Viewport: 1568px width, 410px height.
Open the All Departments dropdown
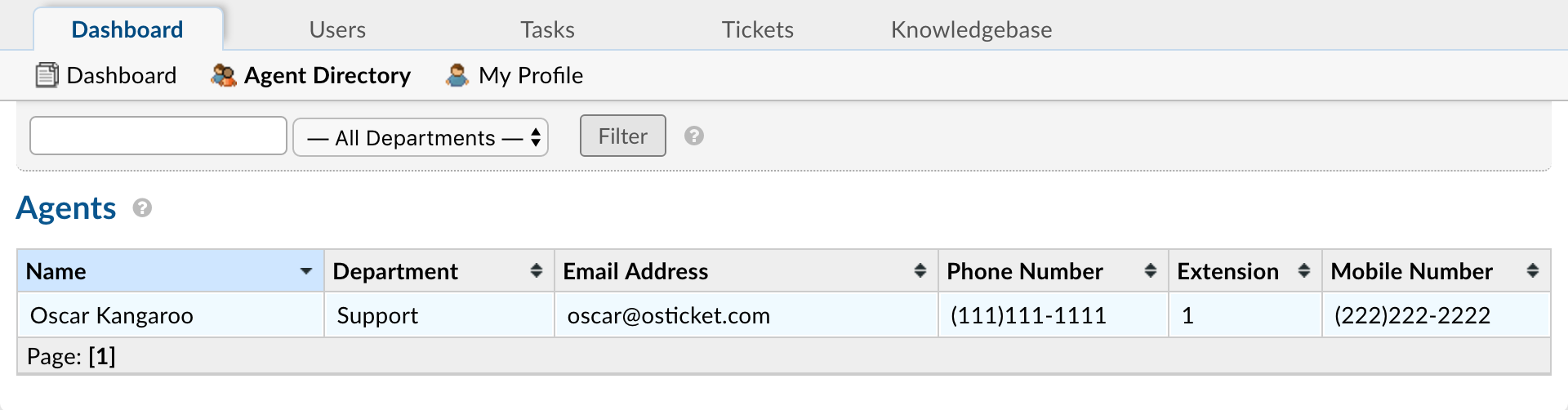click(x=421, y=137)
